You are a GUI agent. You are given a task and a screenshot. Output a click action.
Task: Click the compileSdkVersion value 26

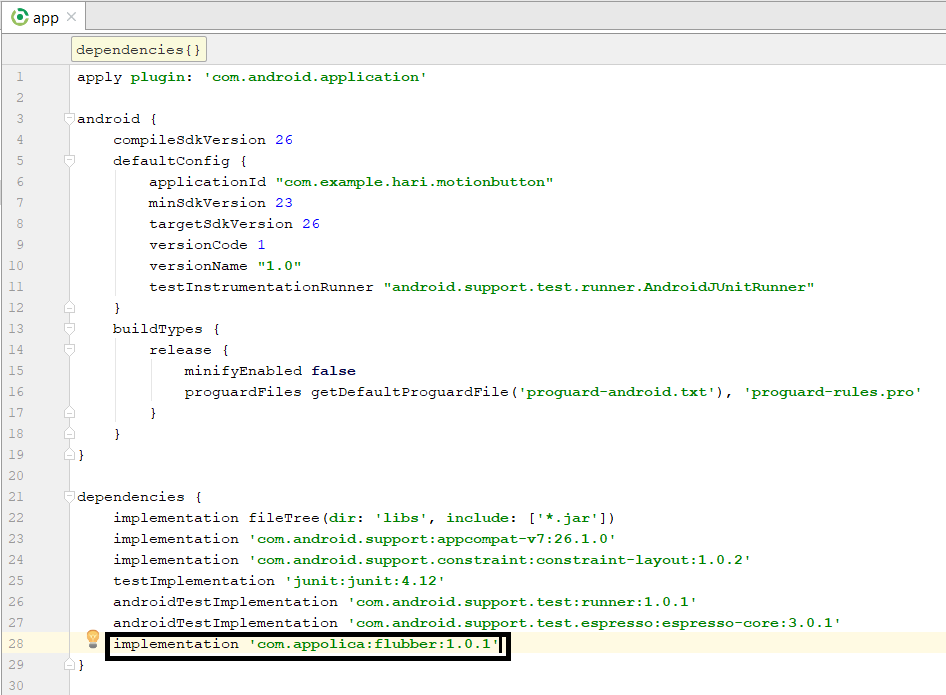(284, 139)
